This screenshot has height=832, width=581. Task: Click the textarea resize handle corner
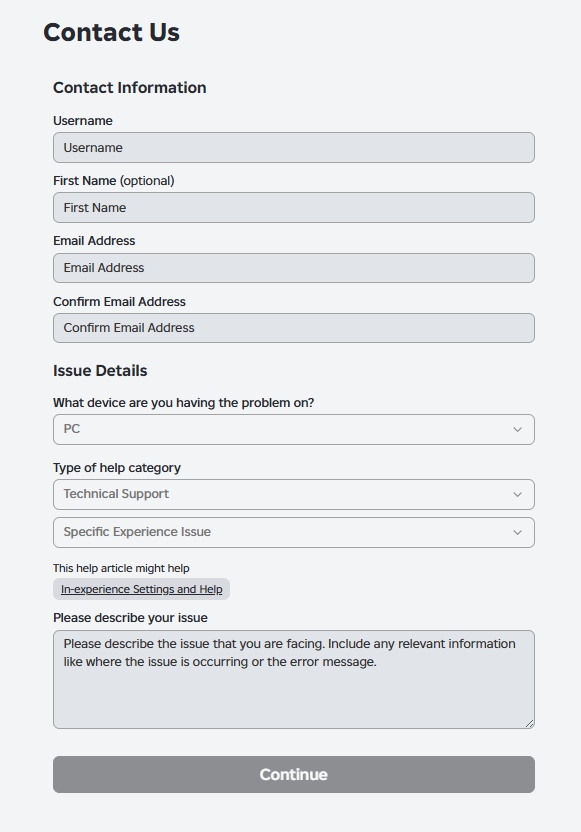530,724
